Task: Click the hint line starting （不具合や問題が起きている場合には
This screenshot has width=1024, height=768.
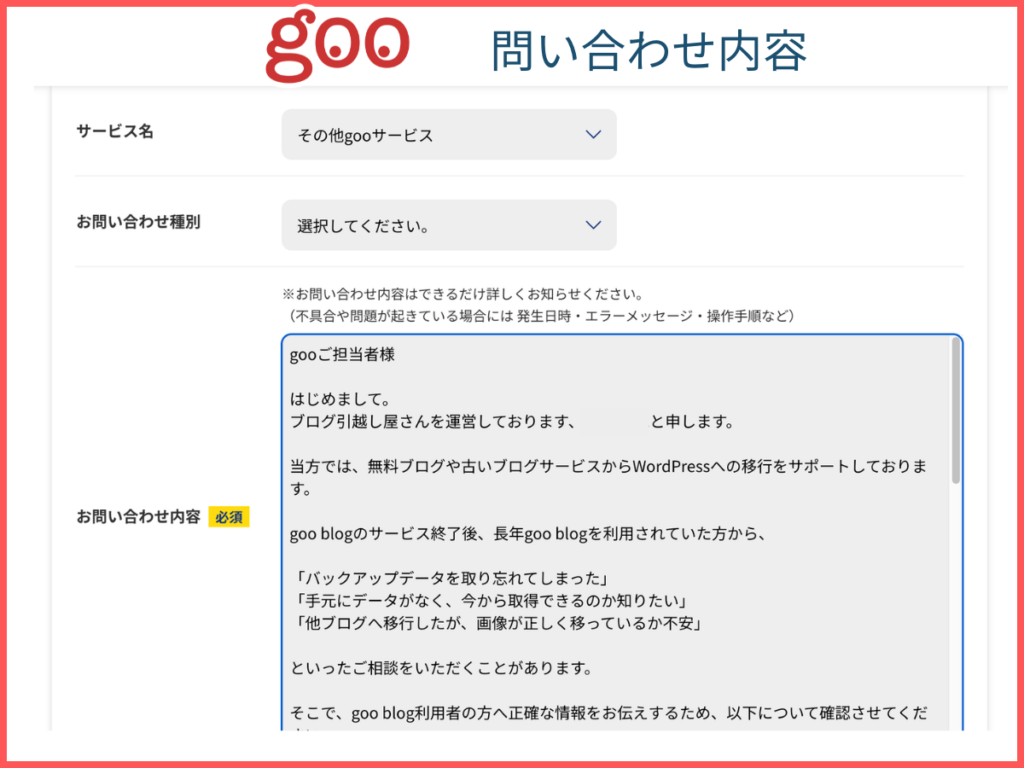Action: [x=541, y=316]
